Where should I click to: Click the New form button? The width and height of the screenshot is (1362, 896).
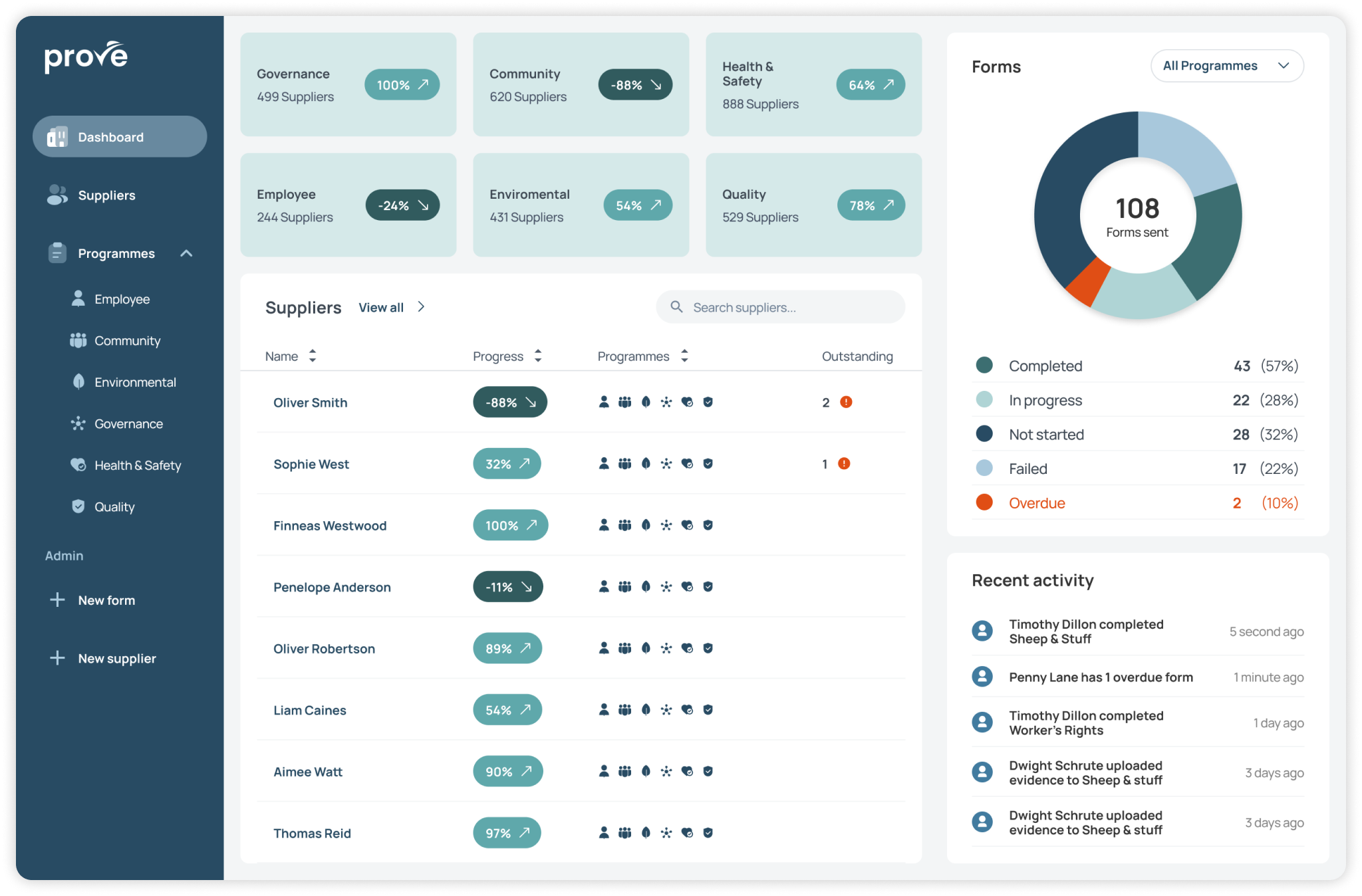(x=106, y=600)
